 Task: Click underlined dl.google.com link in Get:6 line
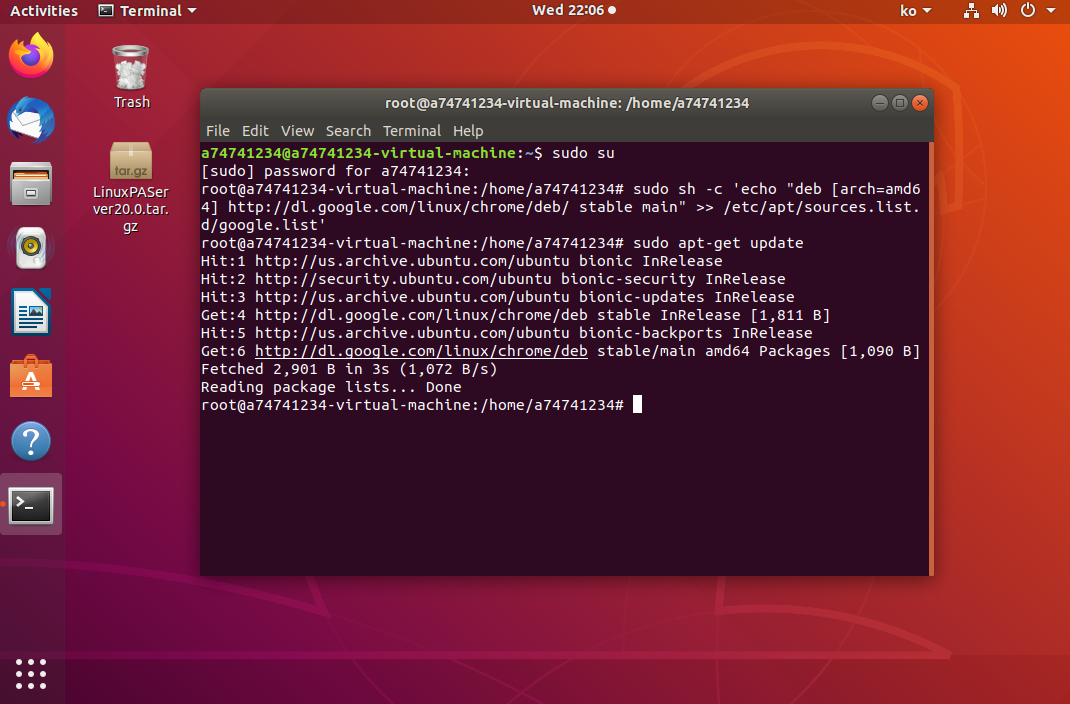pos(421,351)
